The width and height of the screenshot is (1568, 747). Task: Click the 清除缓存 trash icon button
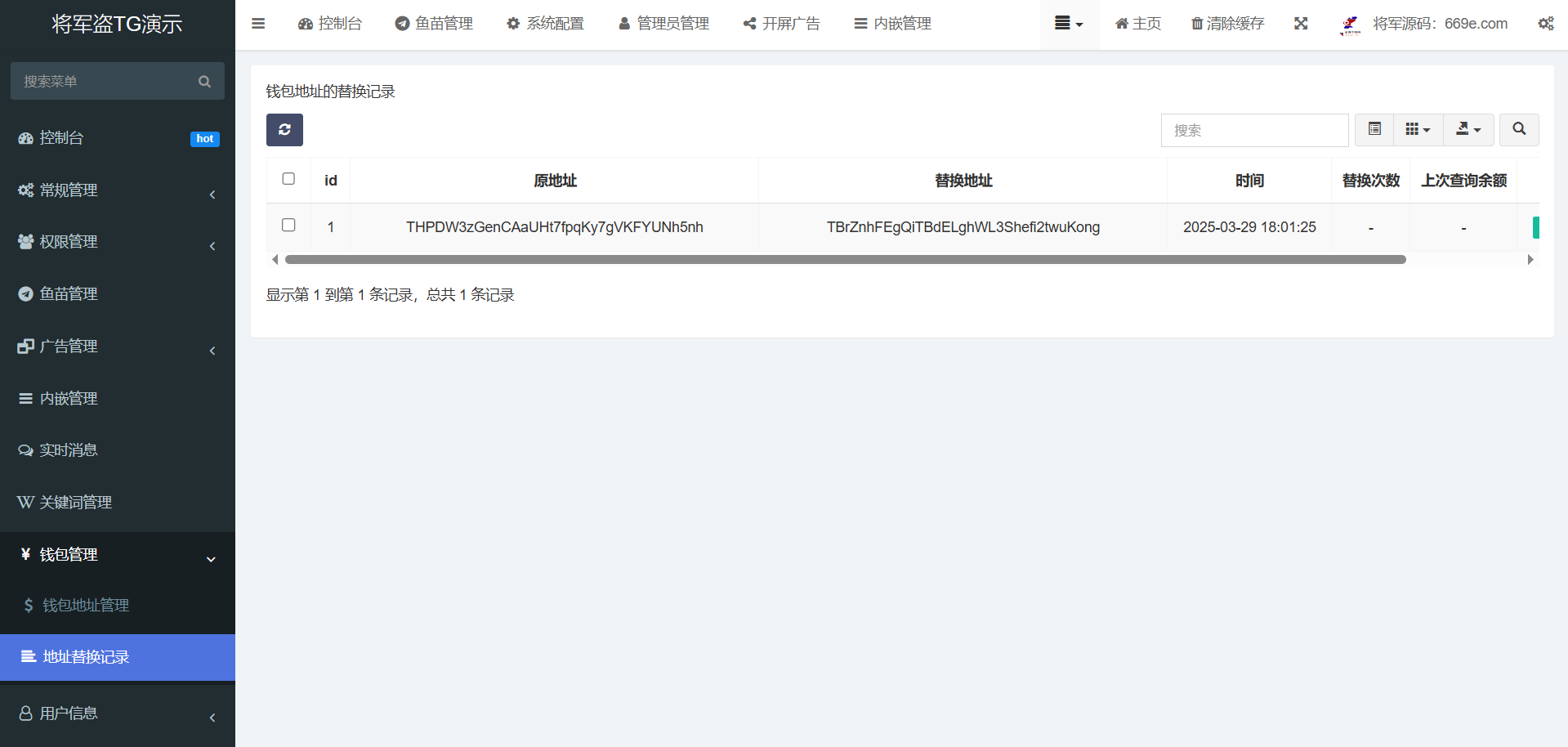[1227, 24]
